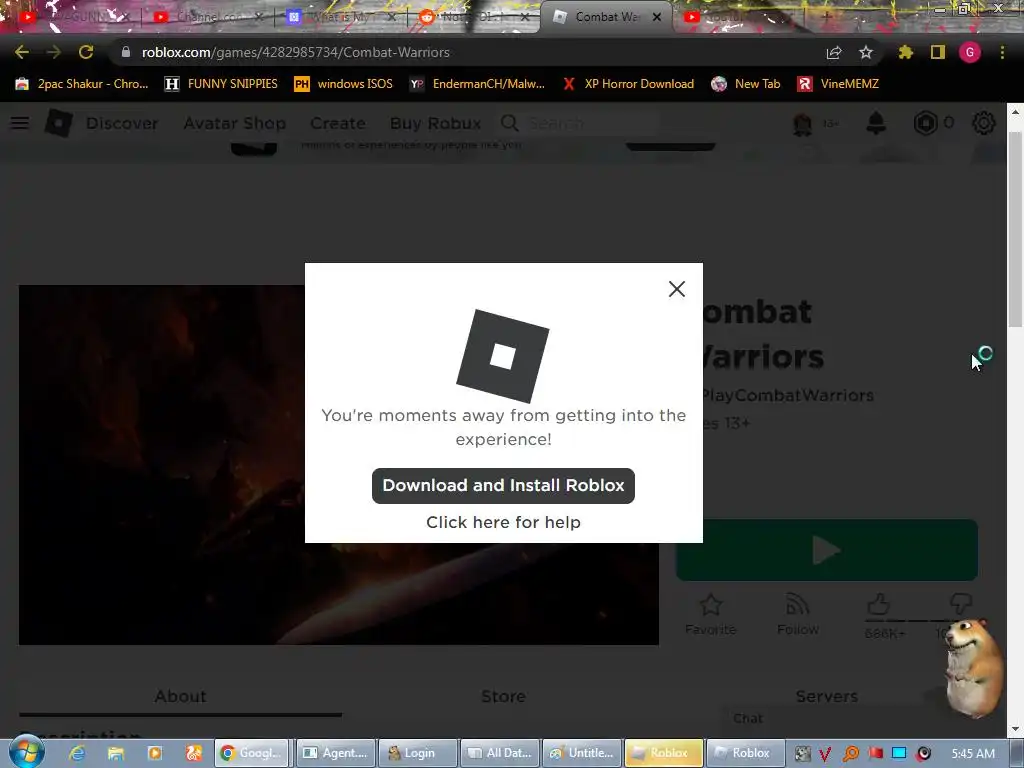The width and height of the screenshot is (1024, 768).
Task: Launch Internet Explorer from taskbar
Action: pyautogui.click(x=77, y=753)
